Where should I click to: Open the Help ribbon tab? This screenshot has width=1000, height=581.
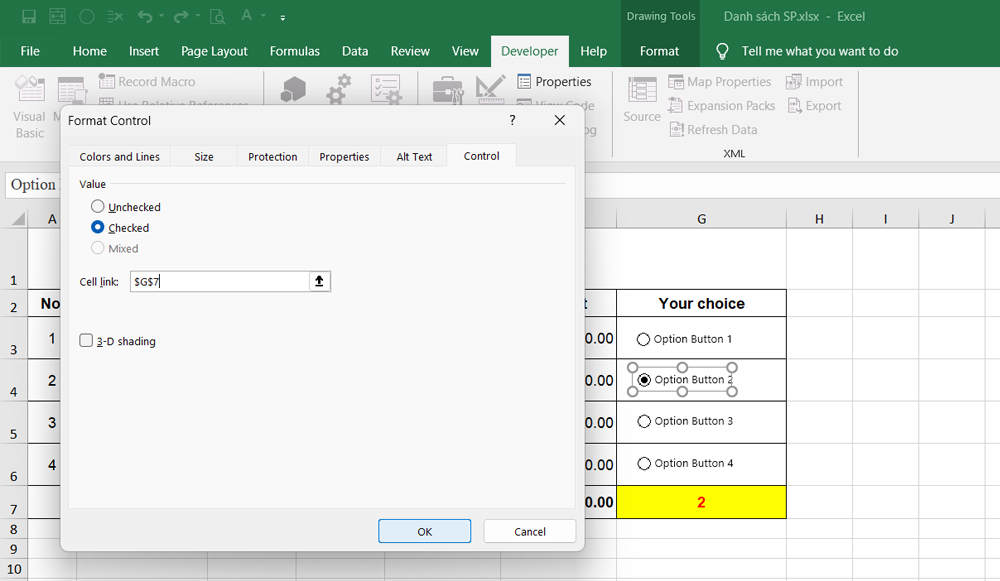point(593,51)
